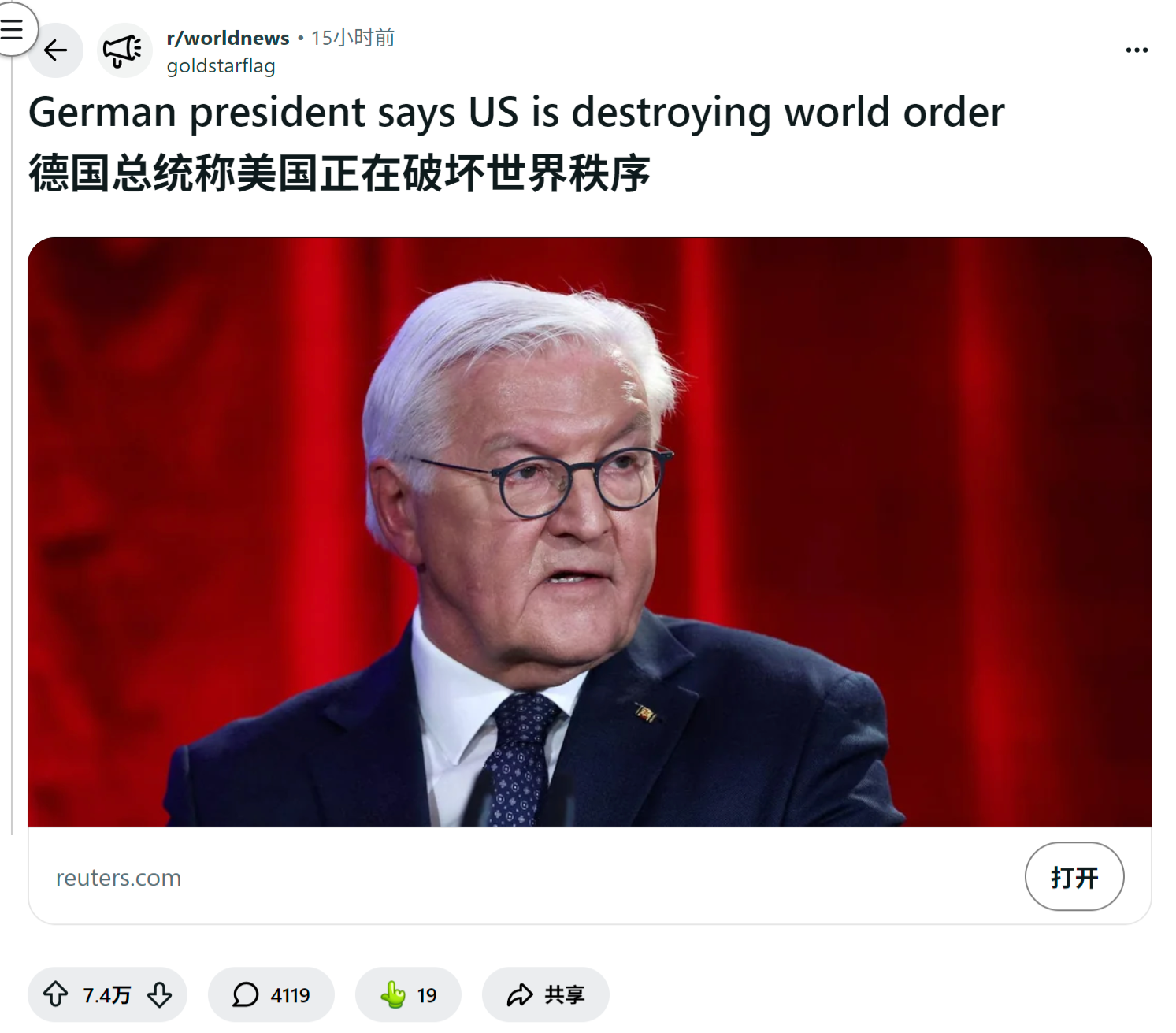Viewport: 1176px width, 1033px height.
Task: Click the 打开 button to open article
Action: pyautogui.click(x=1074, y=877)
